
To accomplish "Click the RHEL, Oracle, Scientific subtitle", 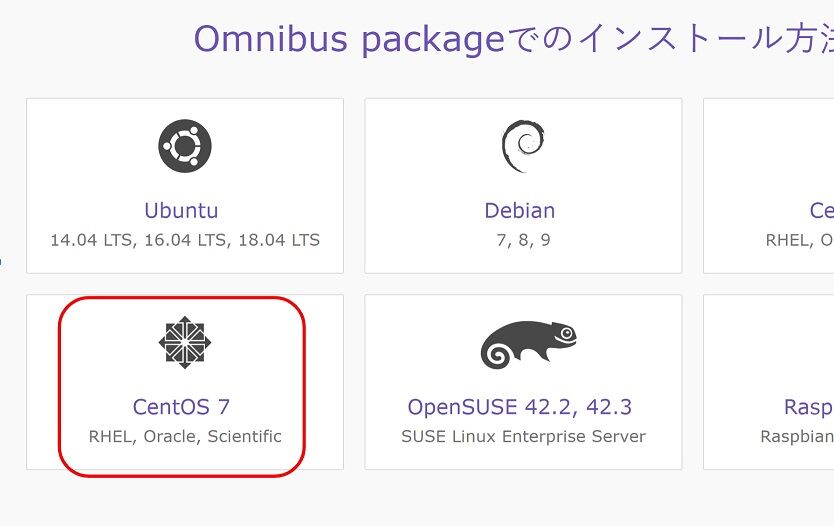I will [x=185, y=436].
